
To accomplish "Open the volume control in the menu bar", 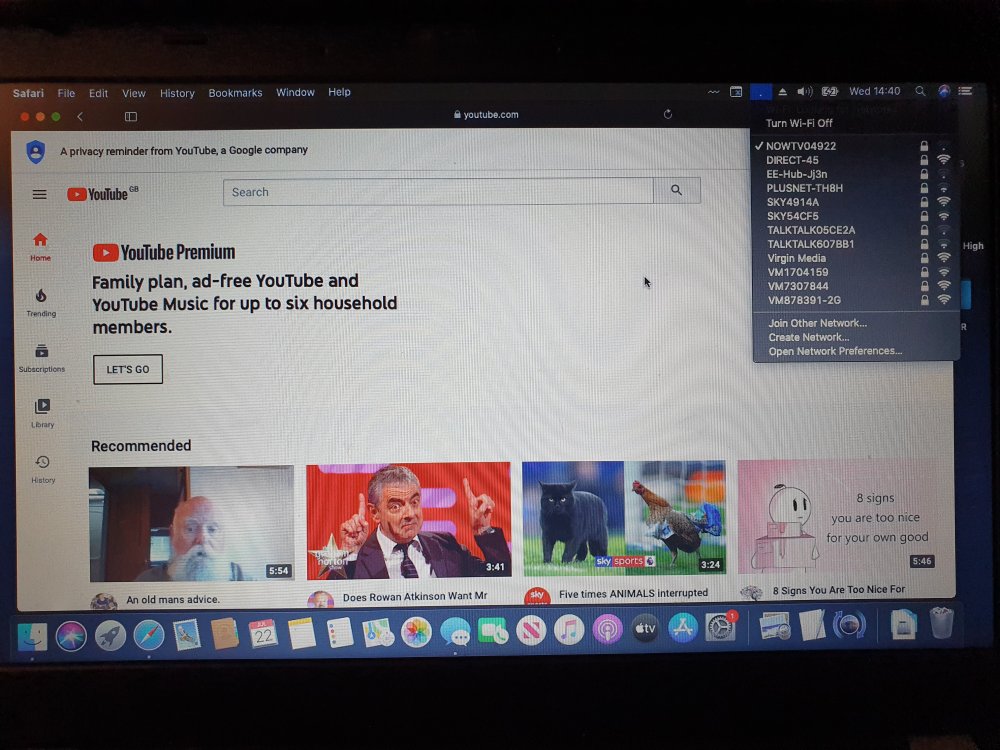I will click(x=805, y=92).
